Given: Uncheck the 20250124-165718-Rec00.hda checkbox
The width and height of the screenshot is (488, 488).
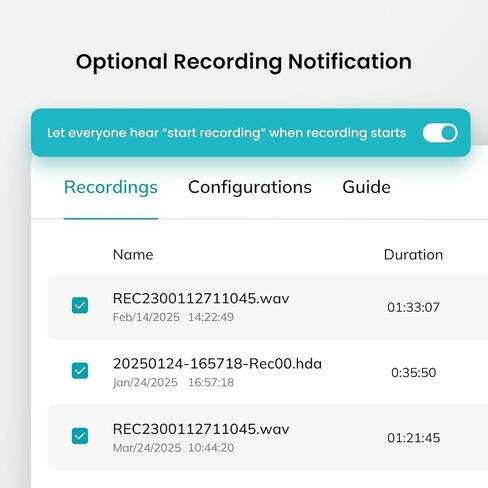Looking at the screenshot, I should click(80, 371).
